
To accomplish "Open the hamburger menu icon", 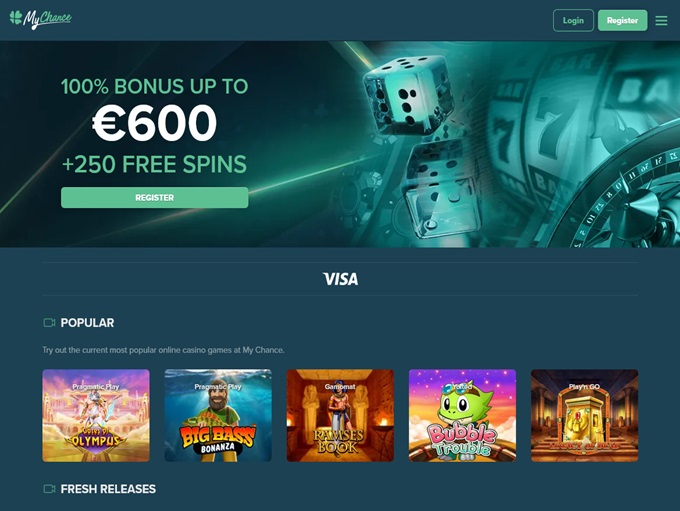I will (x=661, y=20).
